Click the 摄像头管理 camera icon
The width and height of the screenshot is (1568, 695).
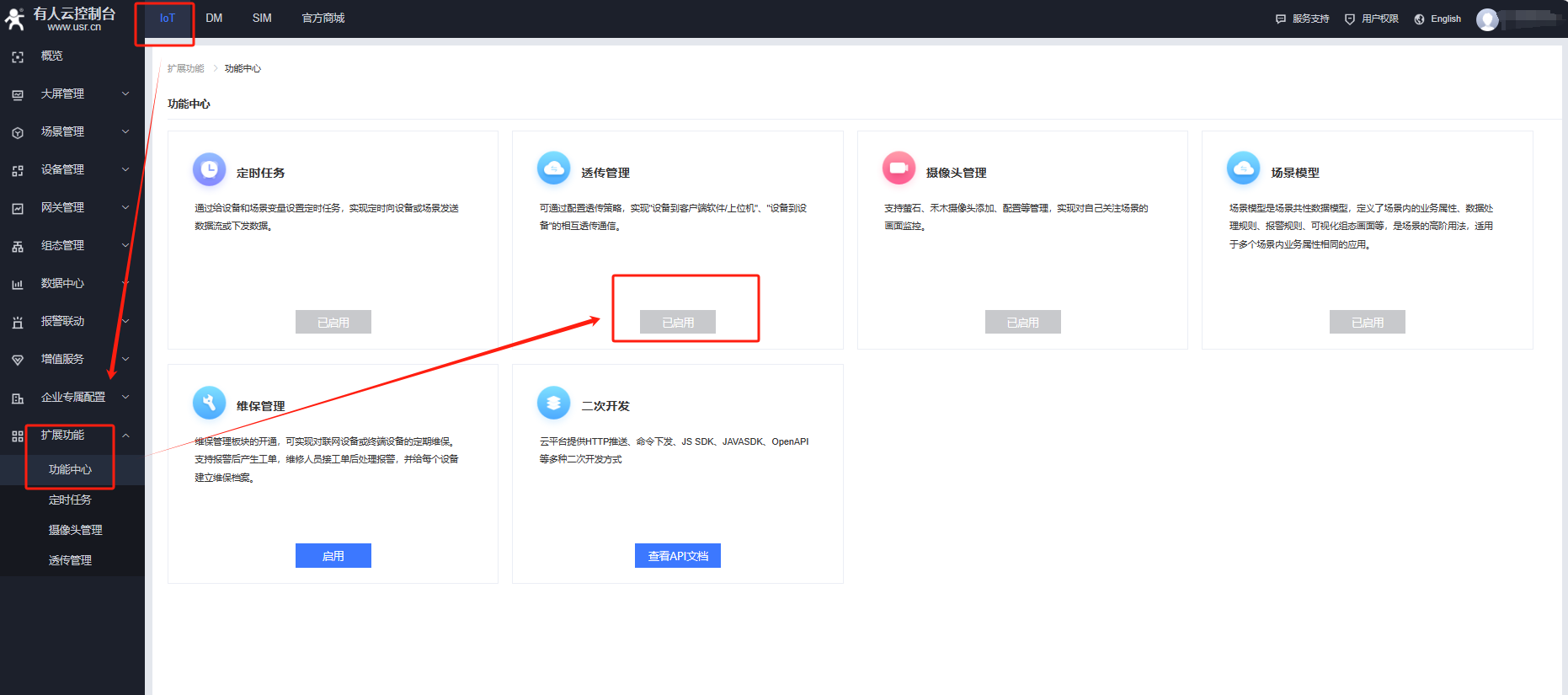tap(899, 168)
